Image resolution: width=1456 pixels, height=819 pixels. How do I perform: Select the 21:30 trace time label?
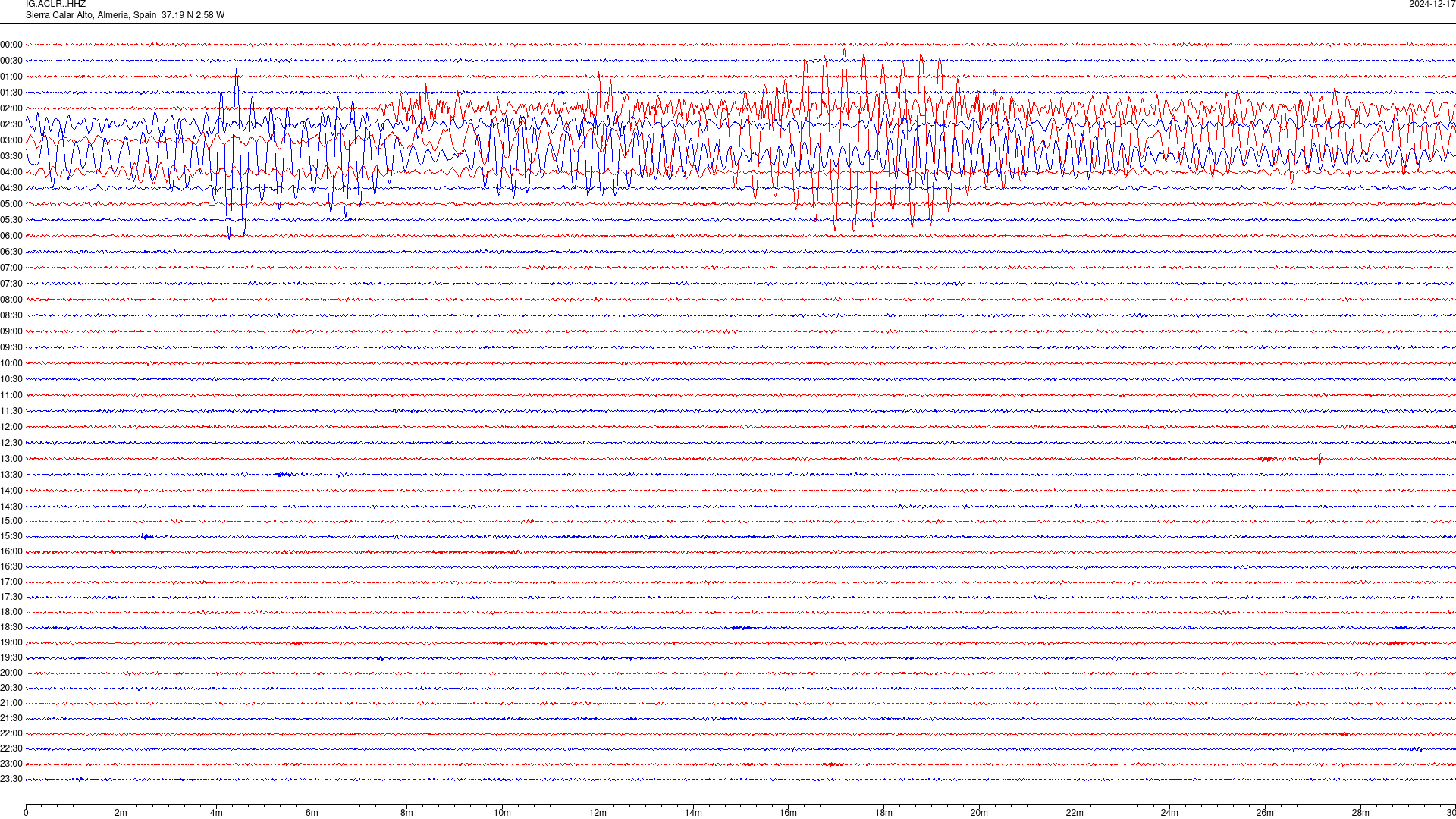coord(11,718)
